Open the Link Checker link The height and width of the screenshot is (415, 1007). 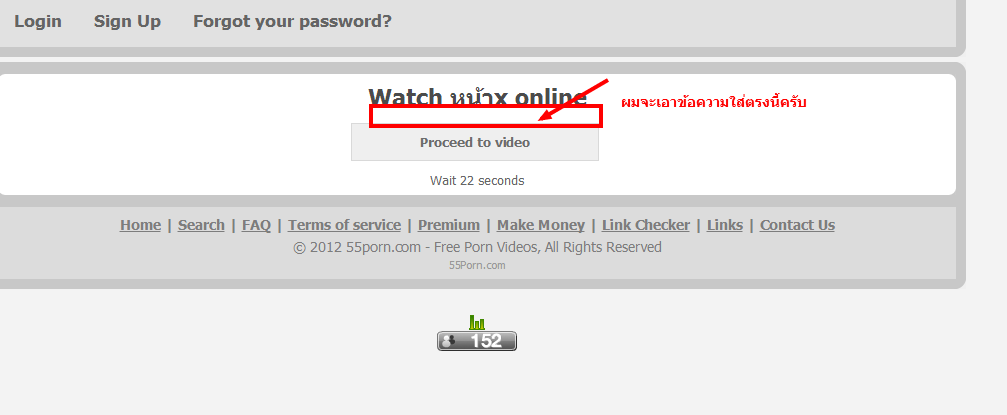click(x=645, y=225)
